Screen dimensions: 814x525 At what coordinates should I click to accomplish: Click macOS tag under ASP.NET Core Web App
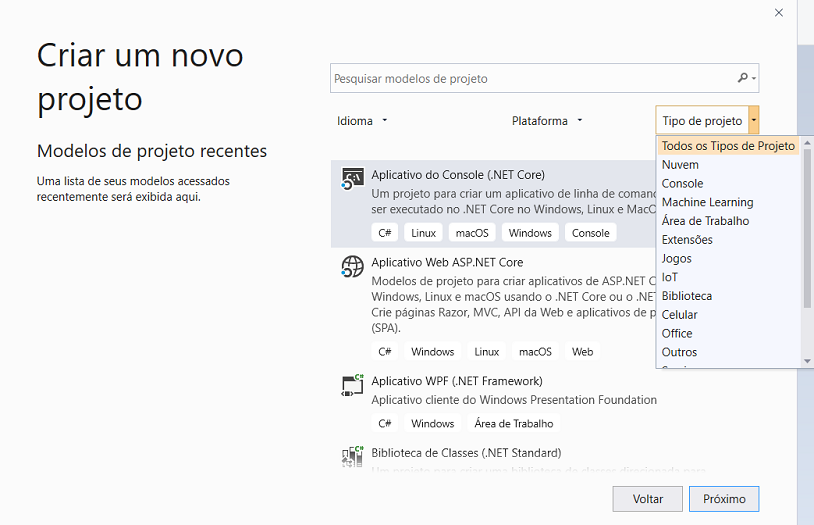click(x=535, y=352)
